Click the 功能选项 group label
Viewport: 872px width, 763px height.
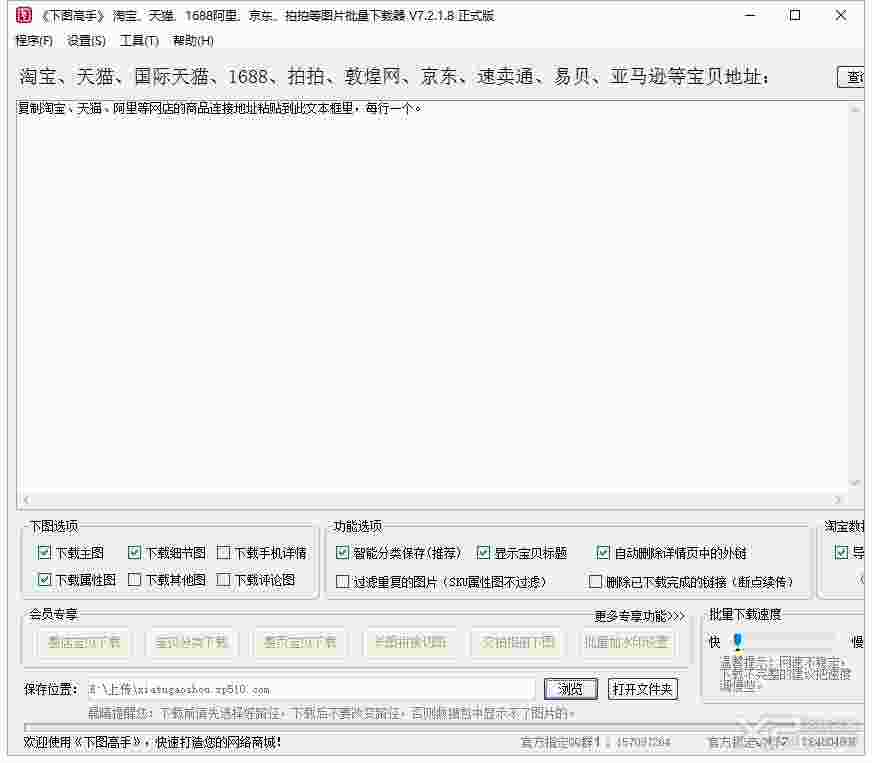pyautogui.click(x=358, y=526)
